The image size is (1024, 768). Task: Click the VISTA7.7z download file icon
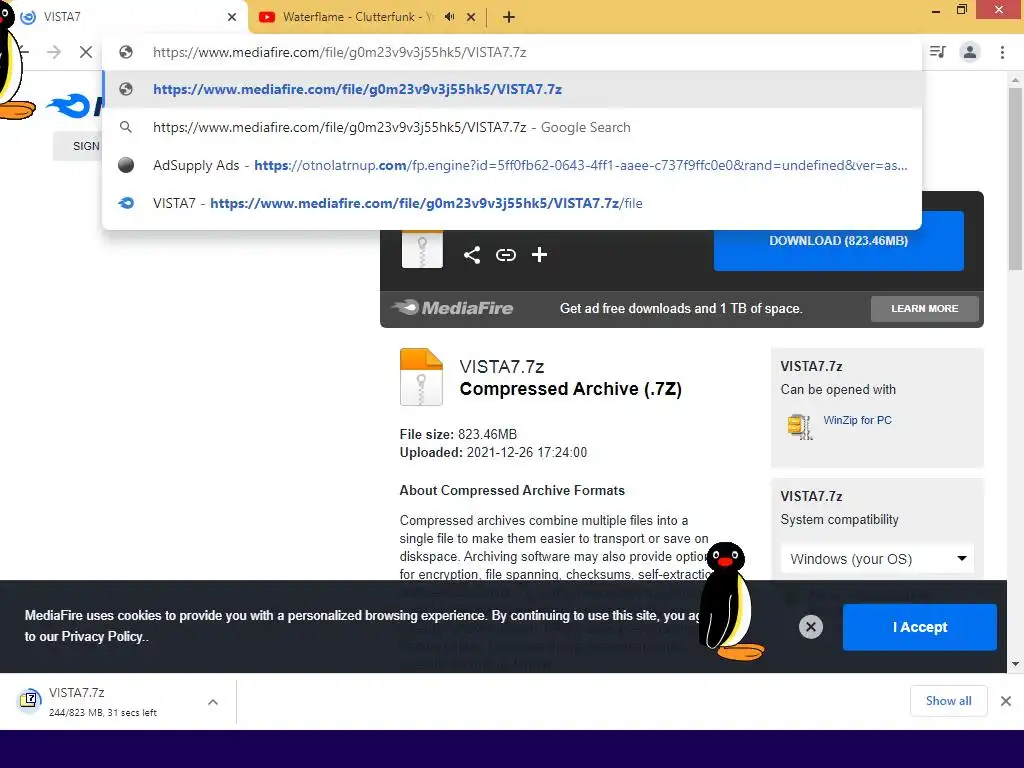(29, 701)
